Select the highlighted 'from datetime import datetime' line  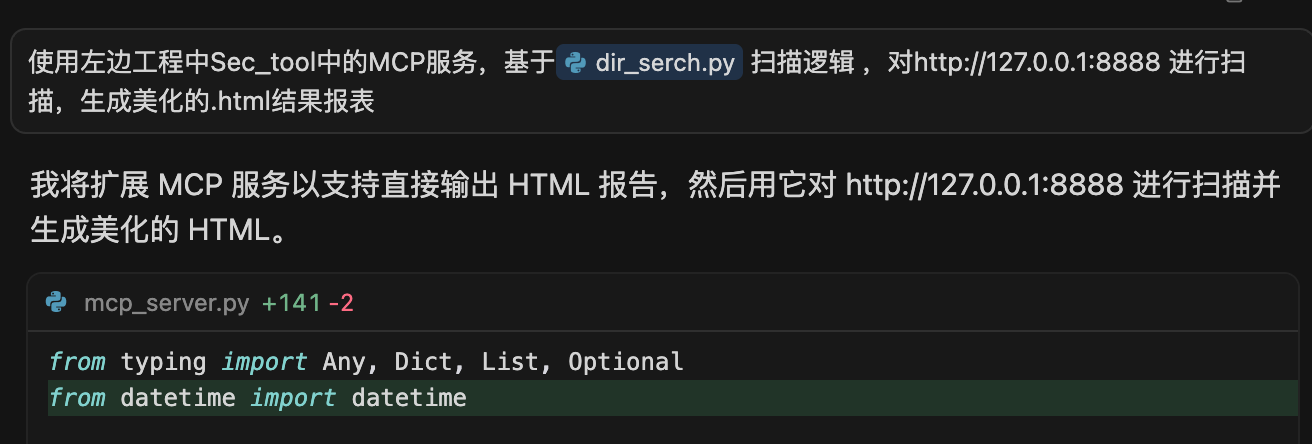pos(258,398)
